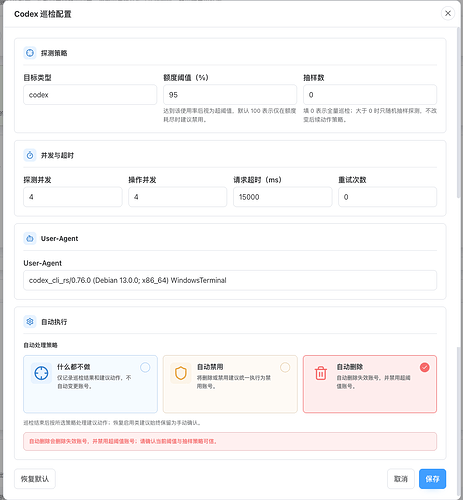Click the 额度阈值（%） label
463x500 pixels.
tap(186, 78)
